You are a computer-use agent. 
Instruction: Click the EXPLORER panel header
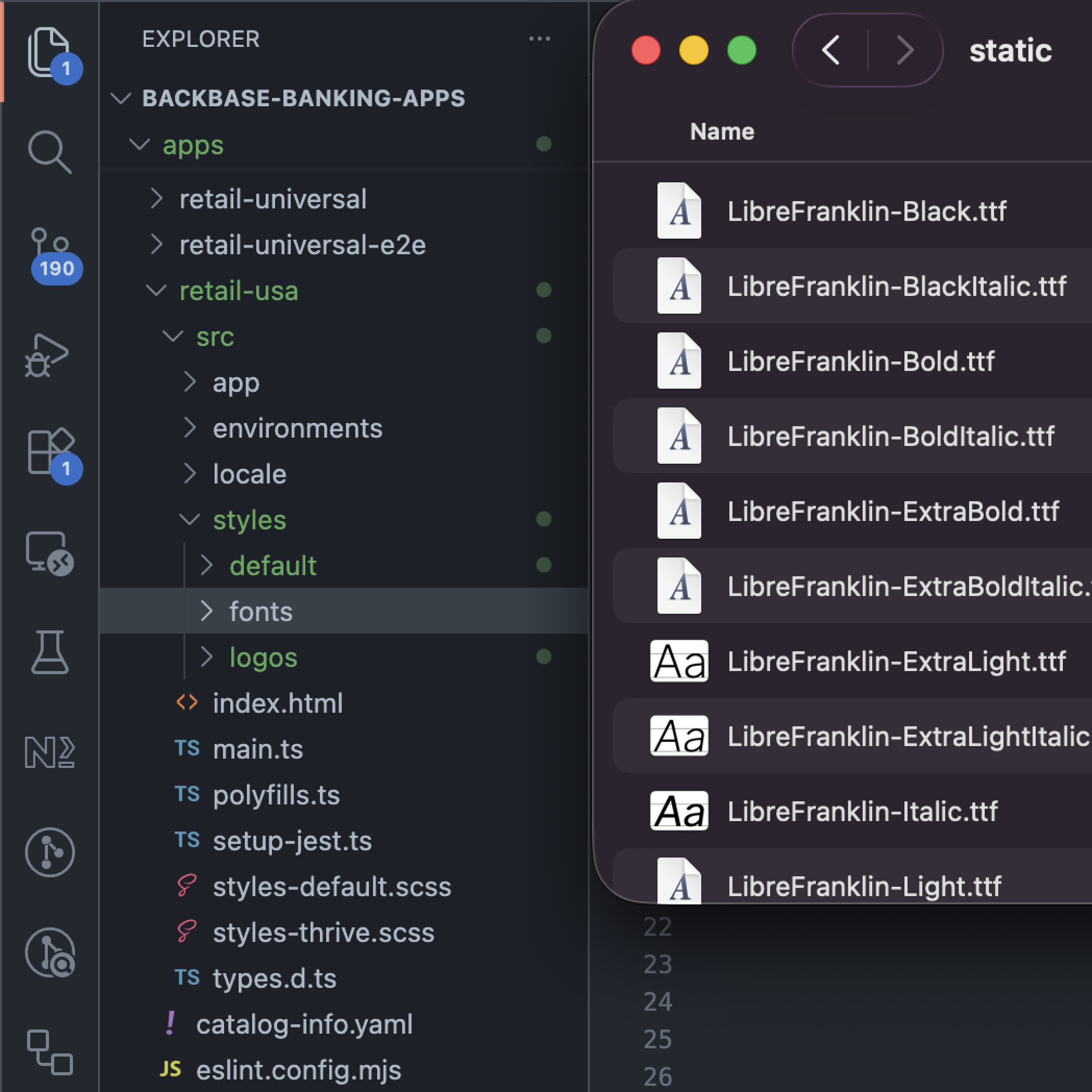pos(201,39)
